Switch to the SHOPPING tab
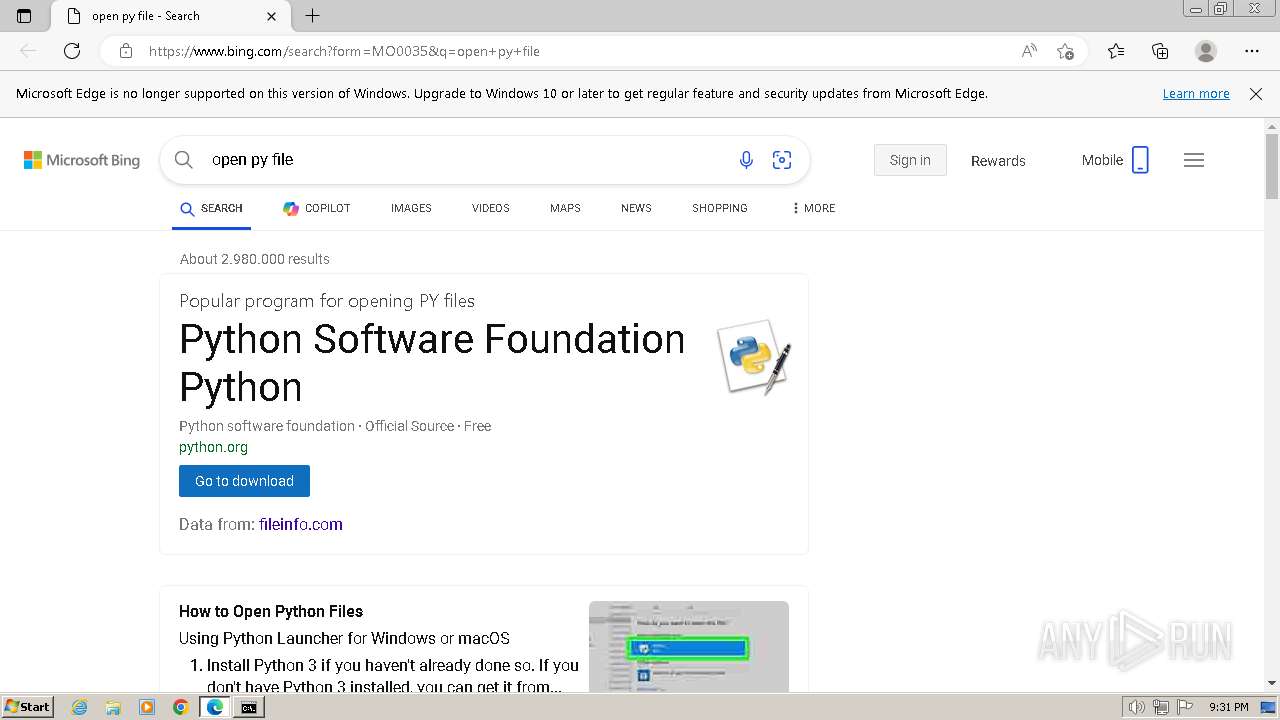Screen dimensions: 1280x720 point(720,208)
